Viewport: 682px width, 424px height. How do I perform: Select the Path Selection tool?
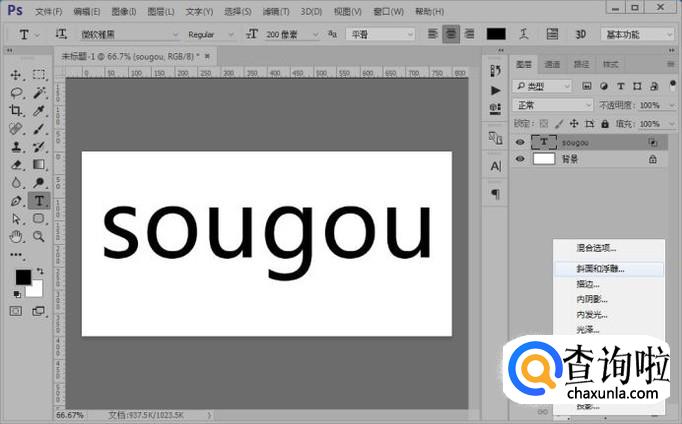[x=16, y=218]
